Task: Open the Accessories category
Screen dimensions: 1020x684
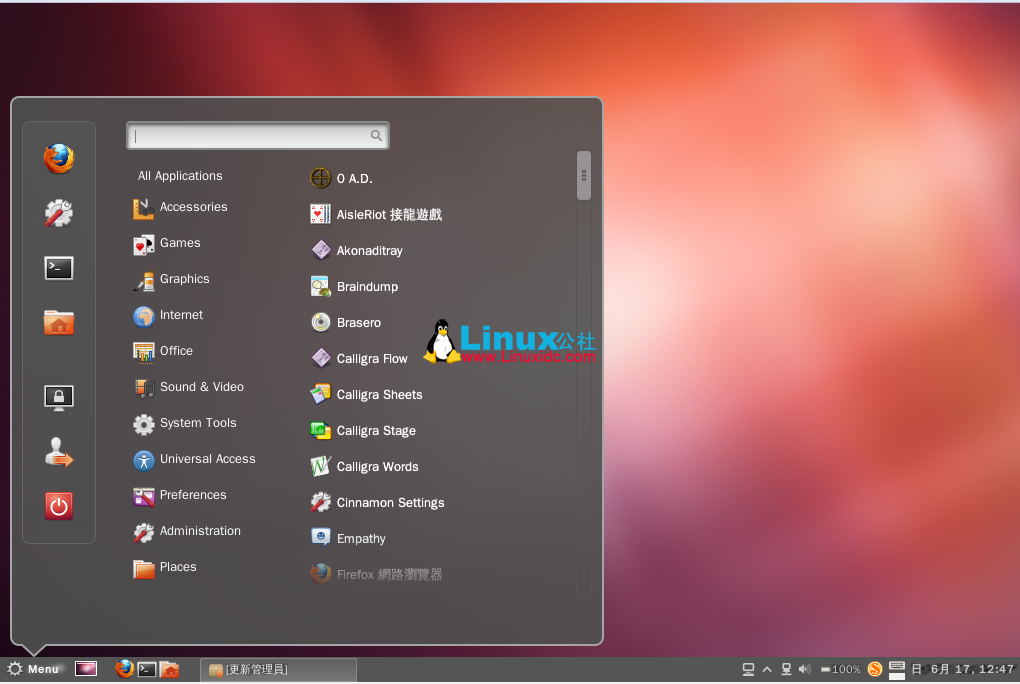Action: (180, 207)
